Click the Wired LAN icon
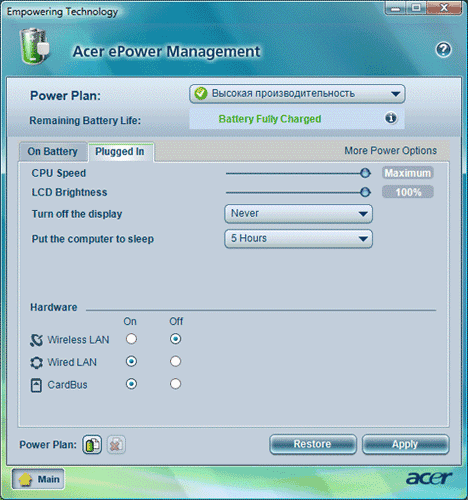Image resolution: width=468 pixels, height=500 pixels. [x=36, y=362]
